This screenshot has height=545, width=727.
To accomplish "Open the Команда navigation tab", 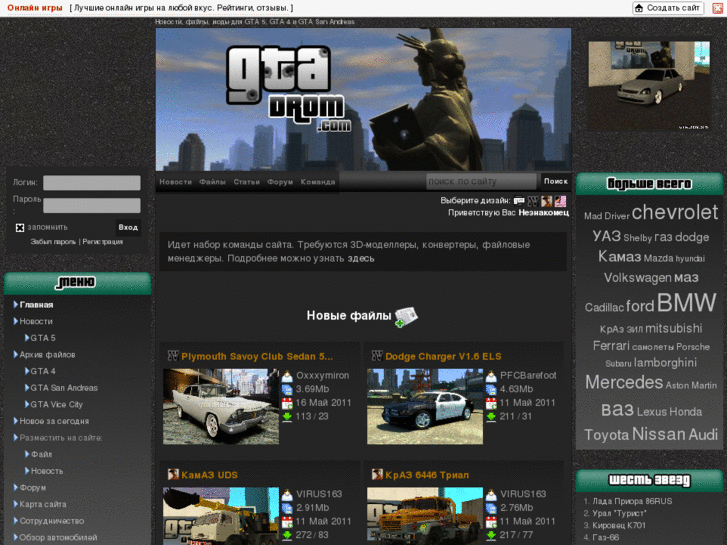I will click(x=318, y=182).
